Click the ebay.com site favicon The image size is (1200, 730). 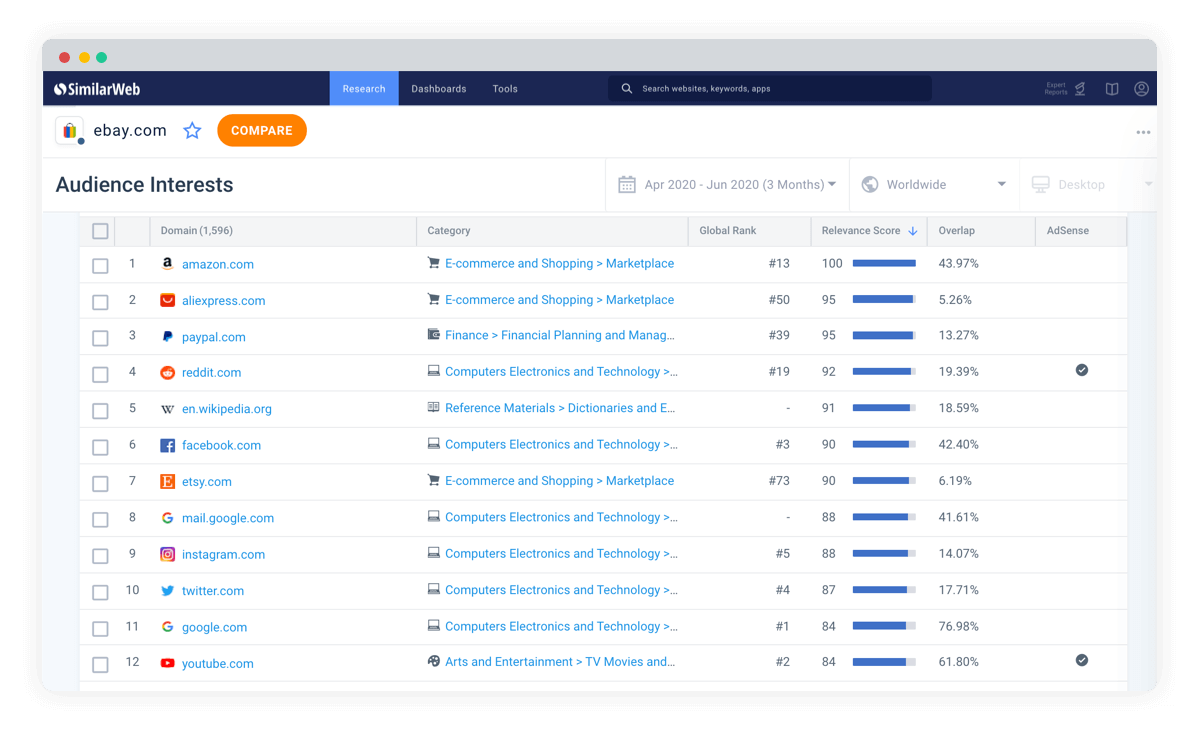[69, 131]
